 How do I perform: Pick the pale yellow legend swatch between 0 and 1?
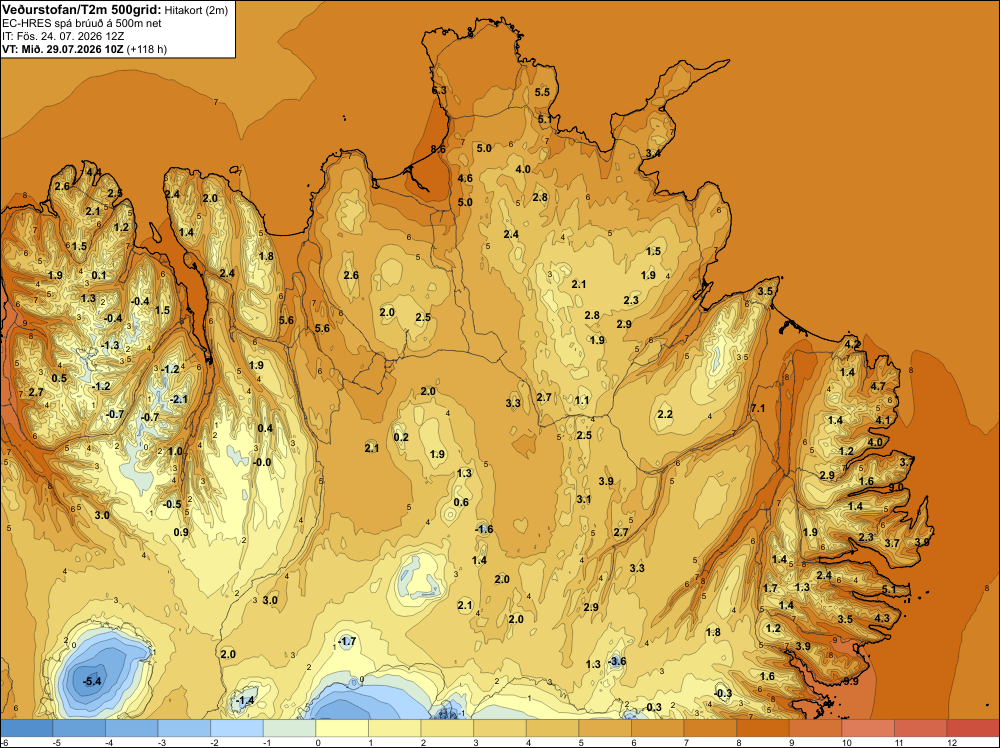[x=342, y=728]
